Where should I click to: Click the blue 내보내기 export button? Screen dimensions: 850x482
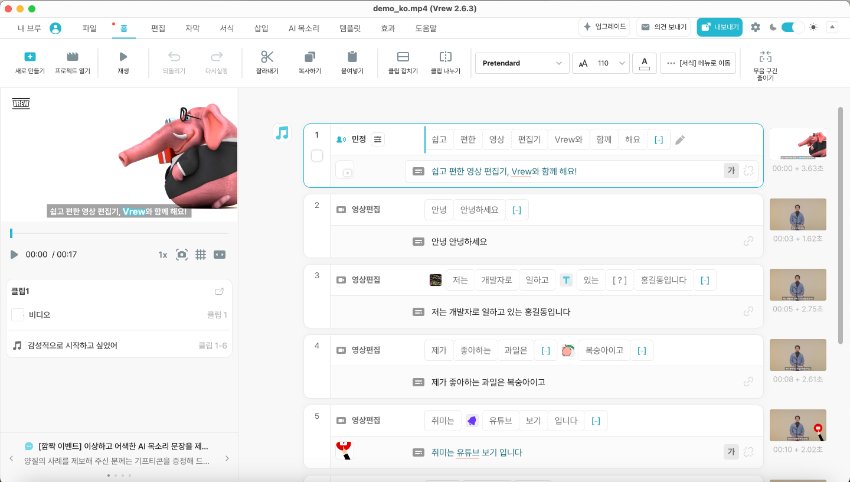pyautogui.click(x=720, y=27)
